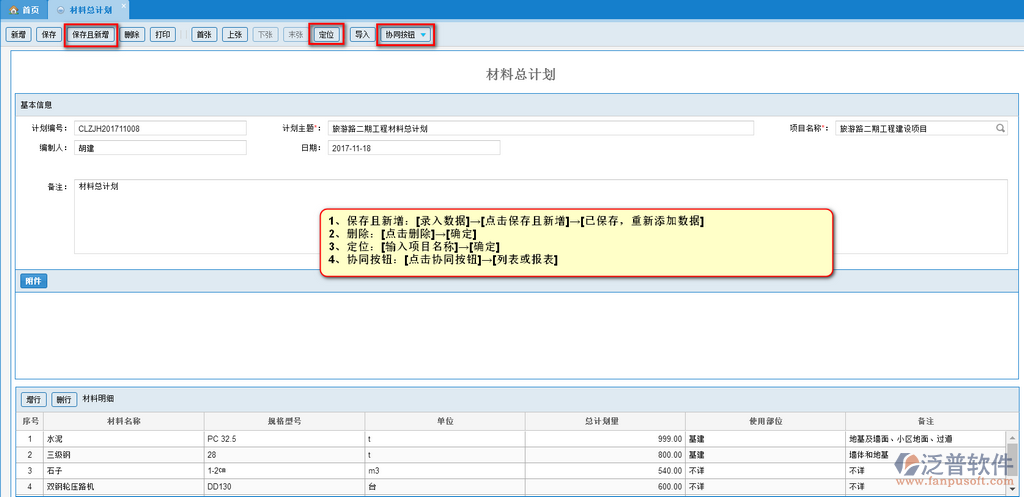1024x497 pixels.
Task: Click the 附件 attachment button
Action: [x=33, y=281]
